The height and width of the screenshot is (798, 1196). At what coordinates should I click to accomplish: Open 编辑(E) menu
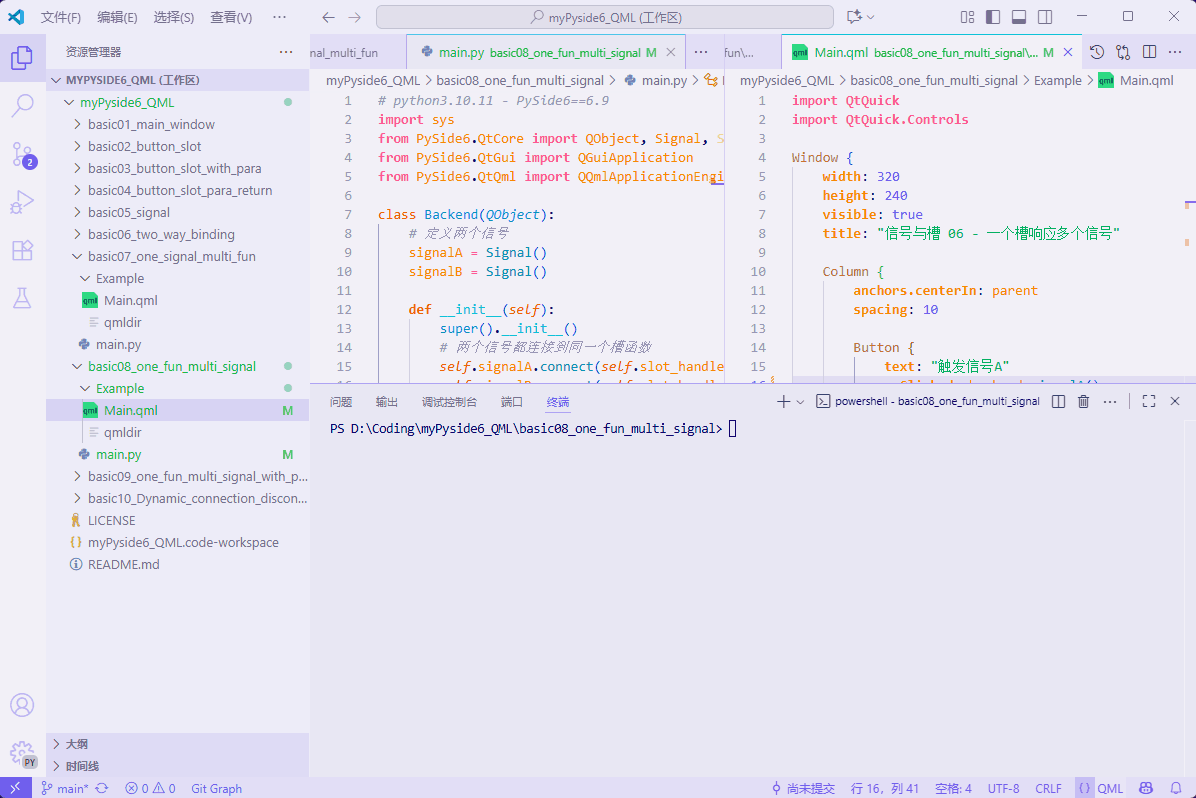[x=117, y=17]
